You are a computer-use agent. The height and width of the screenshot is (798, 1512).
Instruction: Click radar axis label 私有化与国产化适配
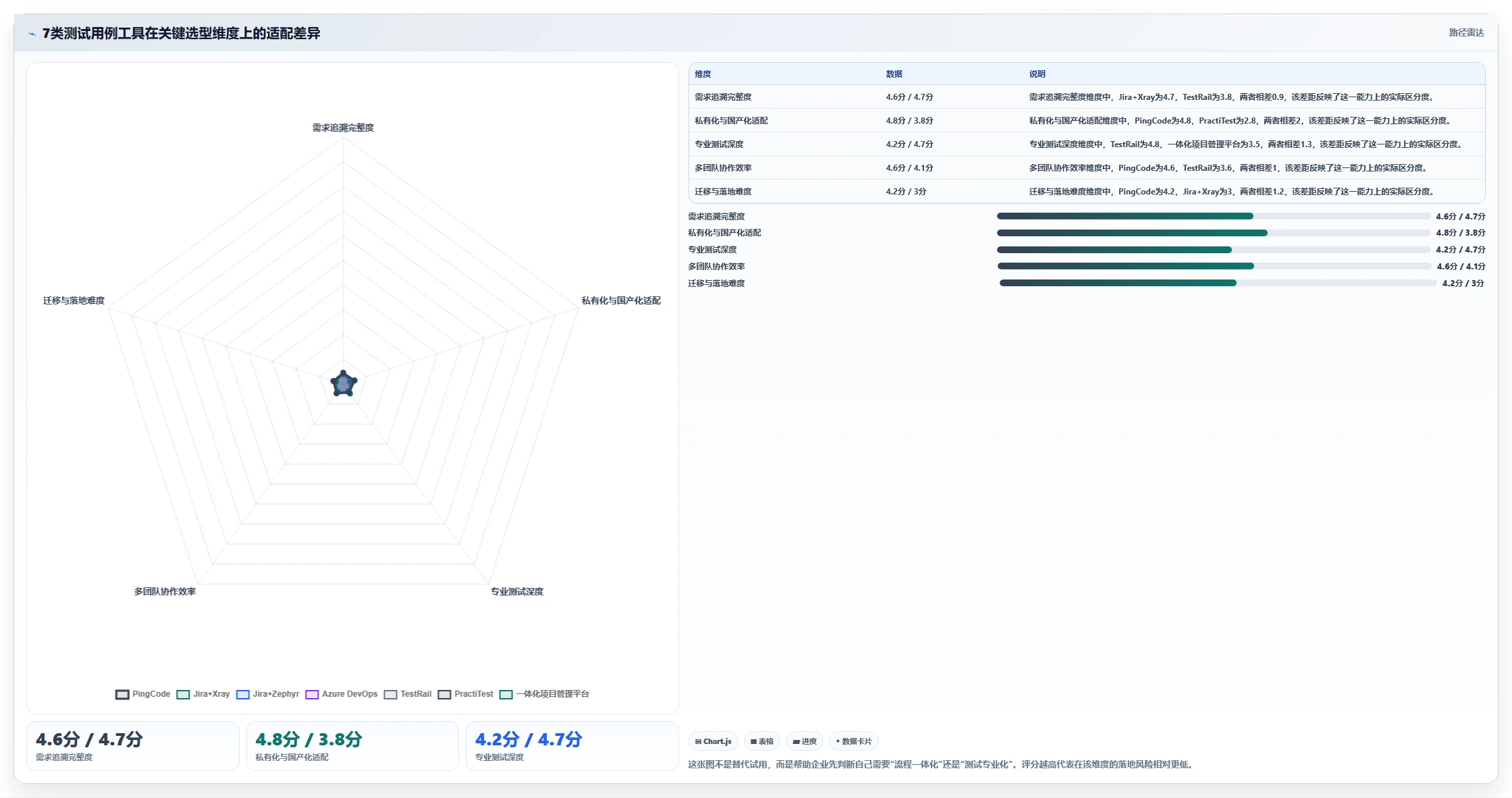[x=621, y=300]
